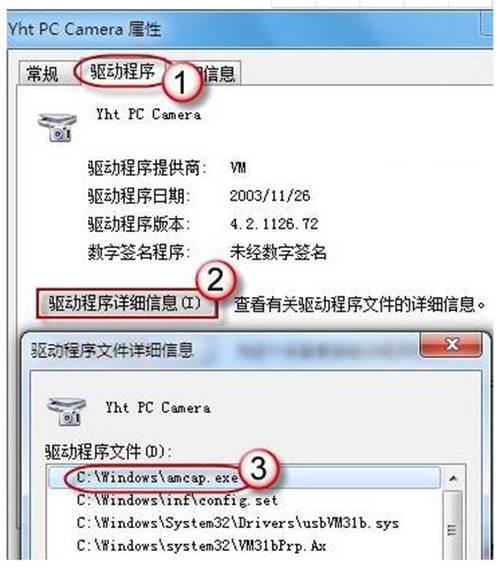Click the driver date 2003/11/26 text
This screenshot has height=572, width=500.
[270, 196]
